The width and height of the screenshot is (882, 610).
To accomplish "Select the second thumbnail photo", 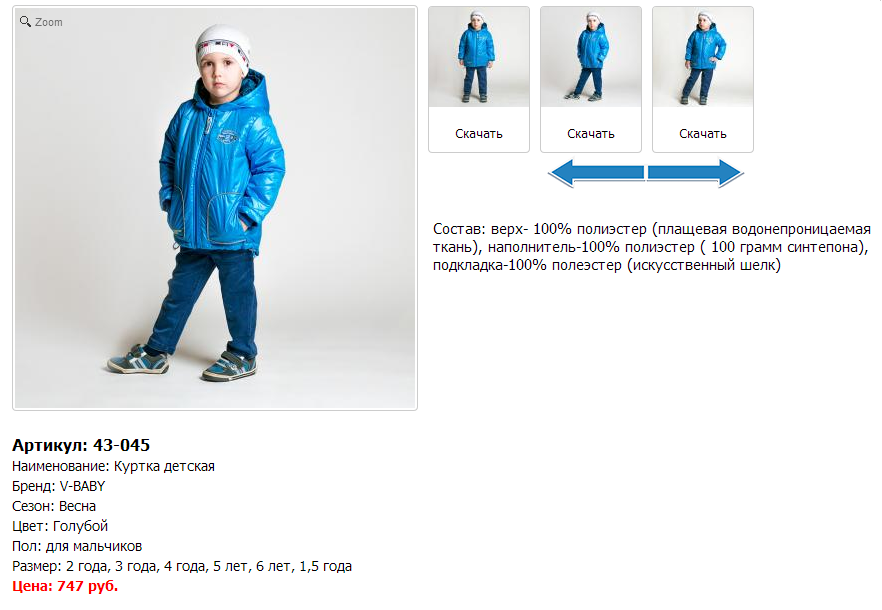I will [591, 57].
